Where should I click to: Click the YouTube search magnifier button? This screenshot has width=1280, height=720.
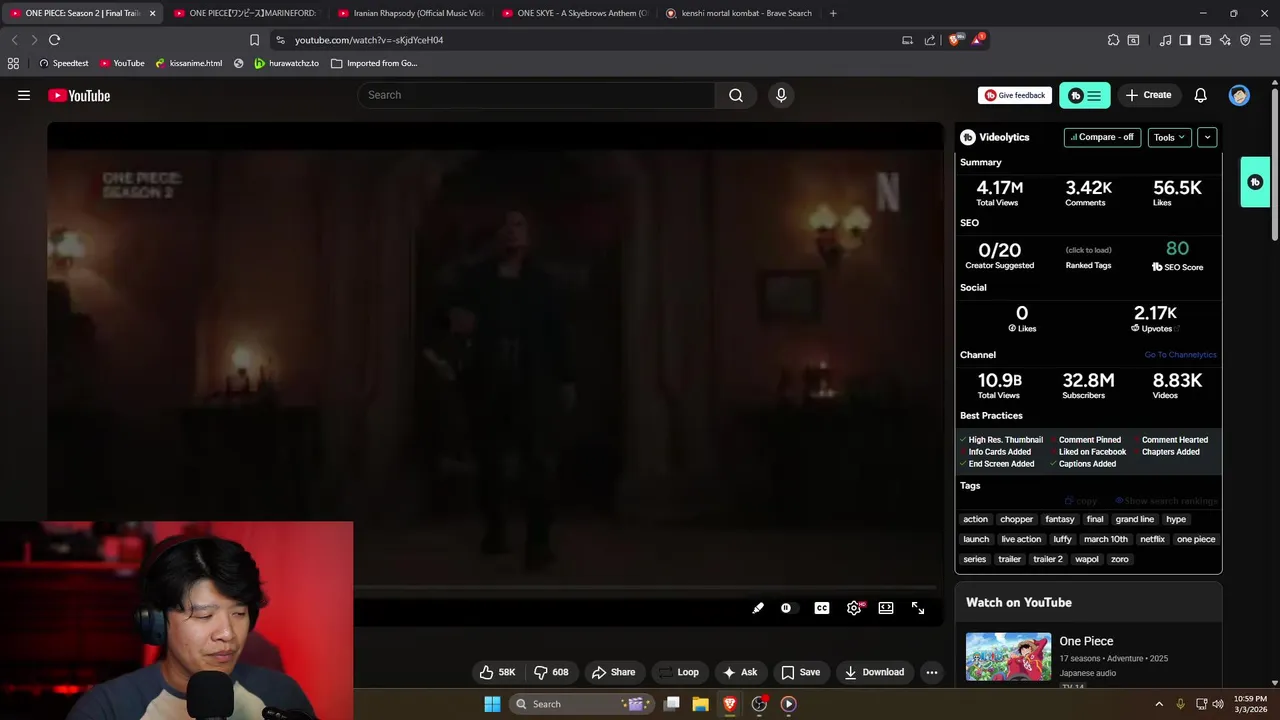point(736,95)
